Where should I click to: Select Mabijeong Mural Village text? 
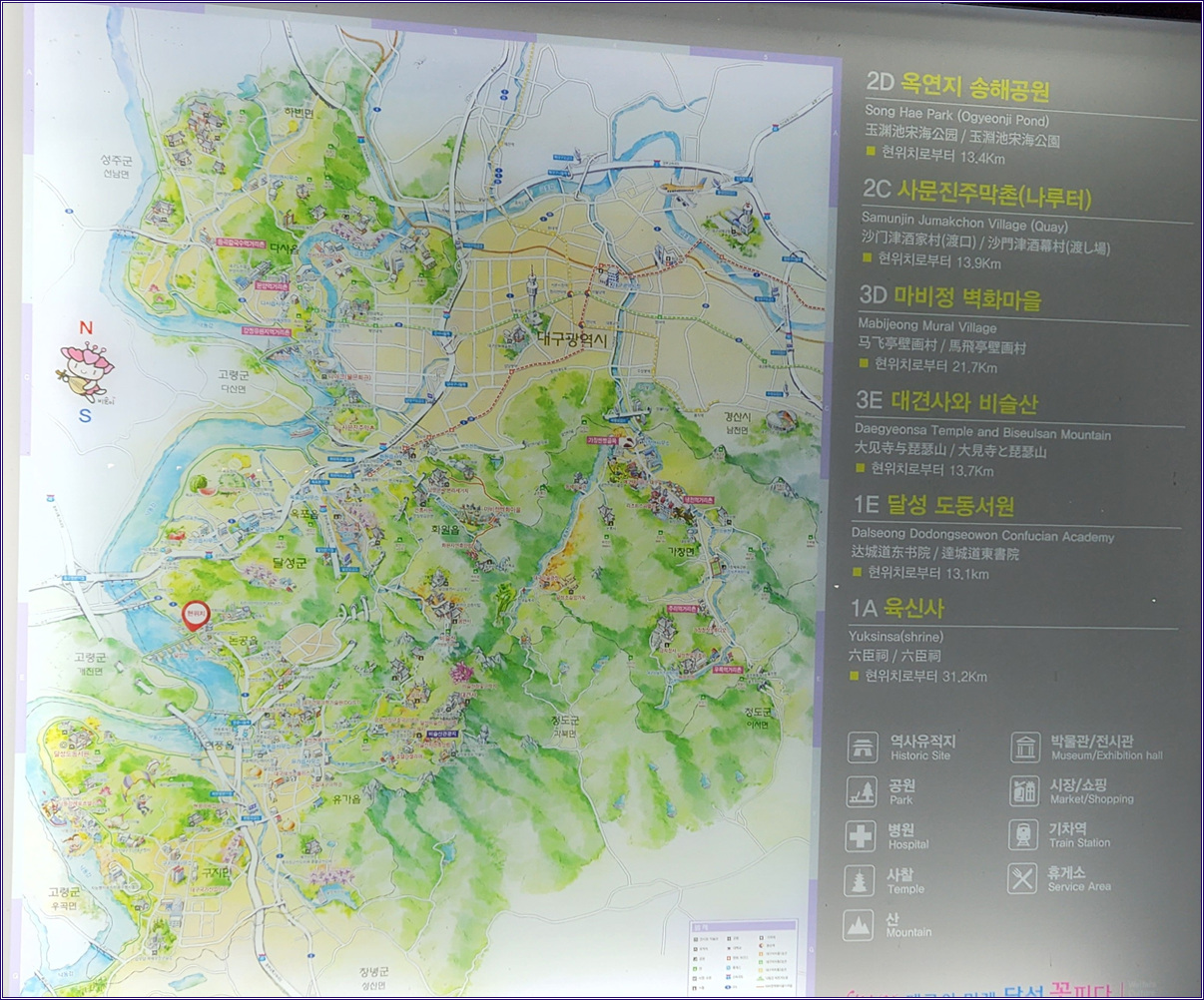click(926, 326)
